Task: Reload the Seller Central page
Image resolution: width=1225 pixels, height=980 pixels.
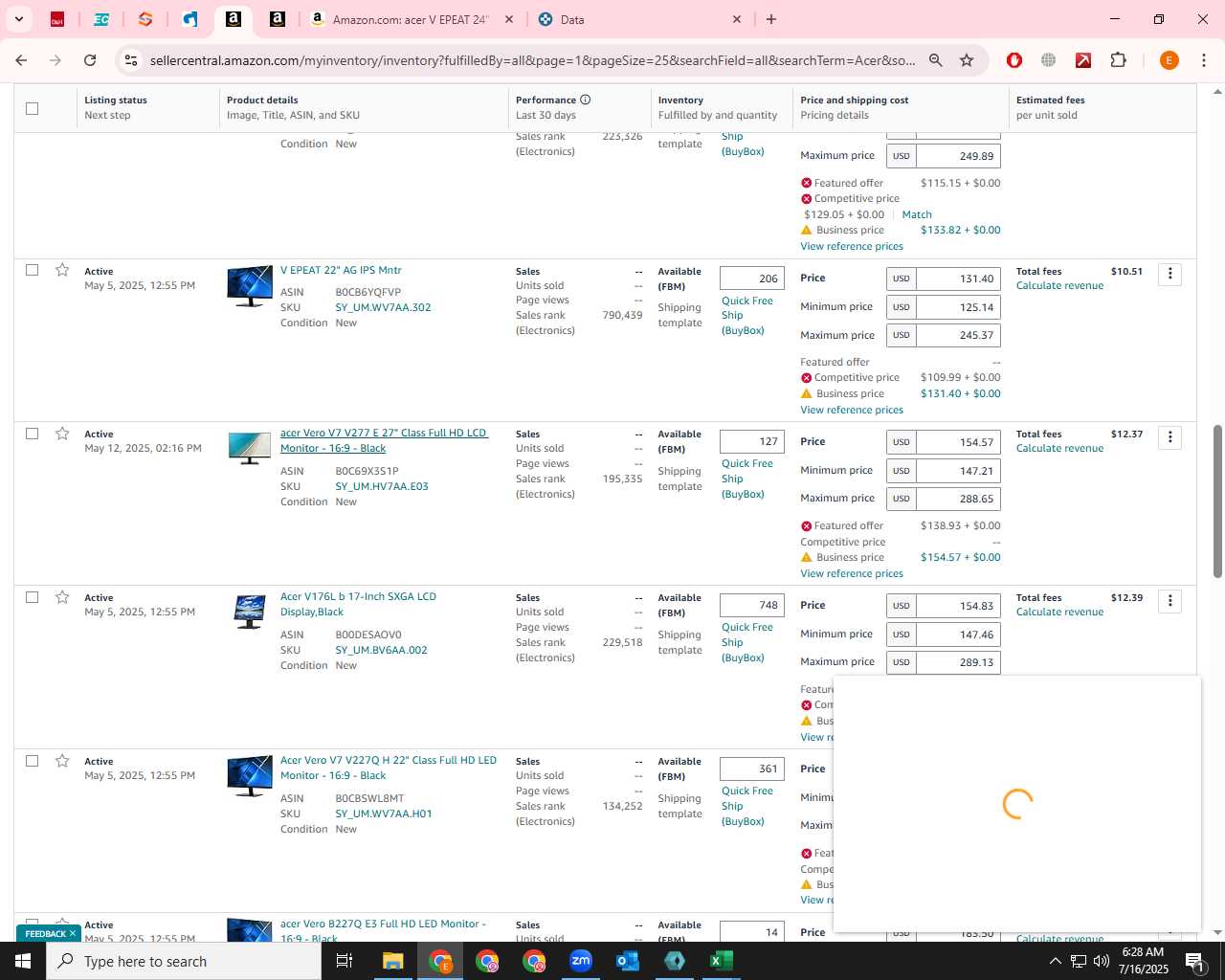Action: pos(90,60)
